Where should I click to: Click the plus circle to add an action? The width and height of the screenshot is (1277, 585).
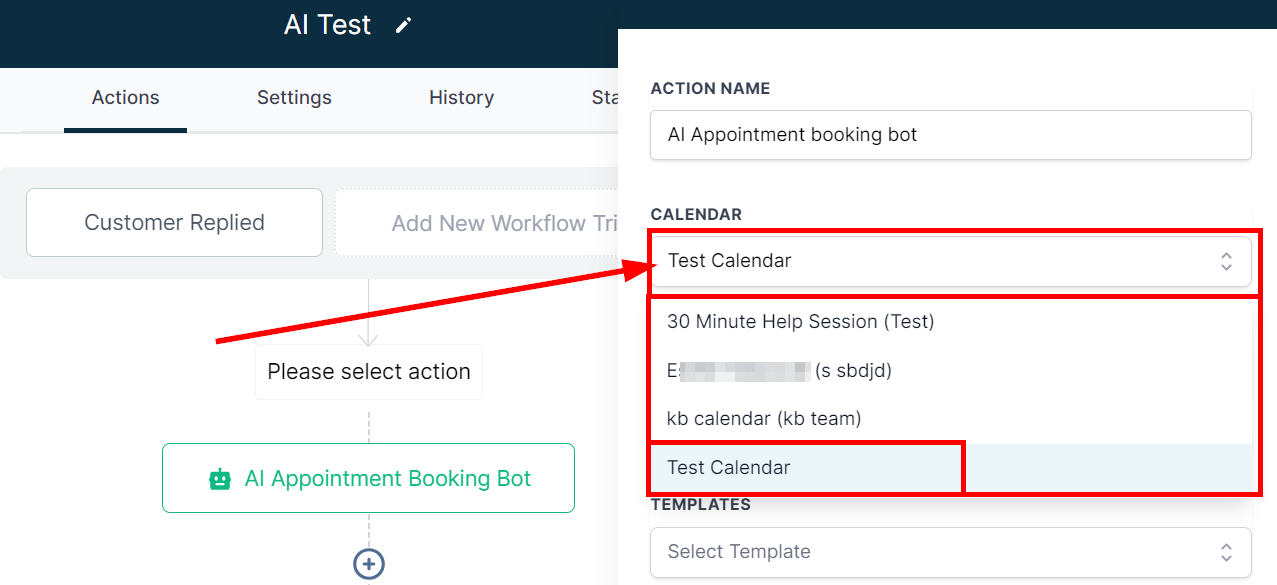point(369,564)
